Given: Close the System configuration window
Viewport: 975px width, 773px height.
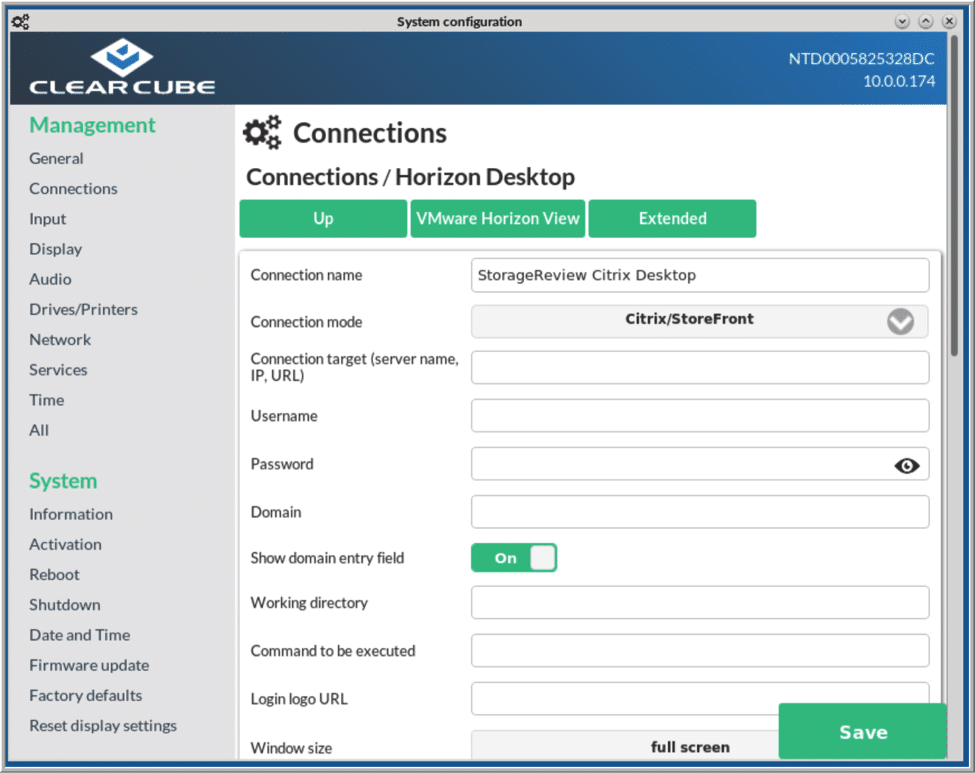Looking at the screenshot, I should click(950, 22).
